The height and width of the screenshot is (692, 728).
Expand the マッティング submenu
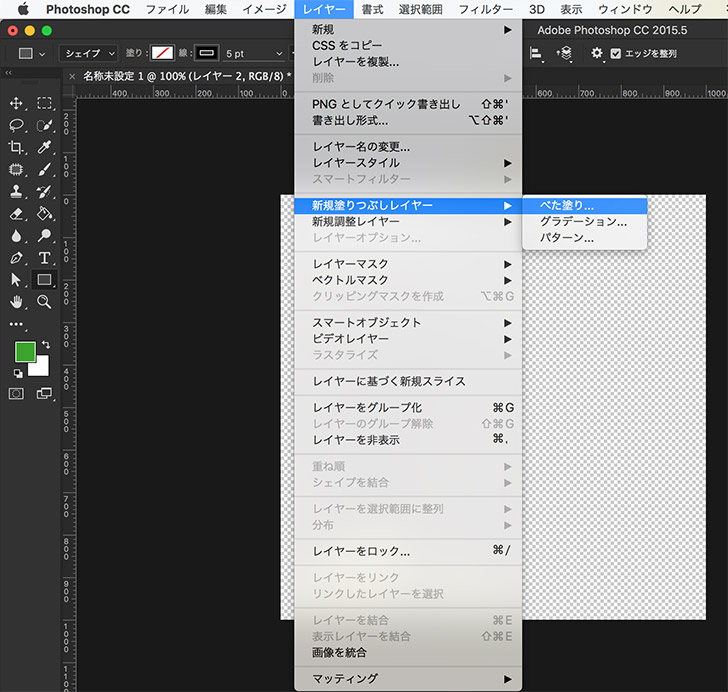[x=408, y=679]
